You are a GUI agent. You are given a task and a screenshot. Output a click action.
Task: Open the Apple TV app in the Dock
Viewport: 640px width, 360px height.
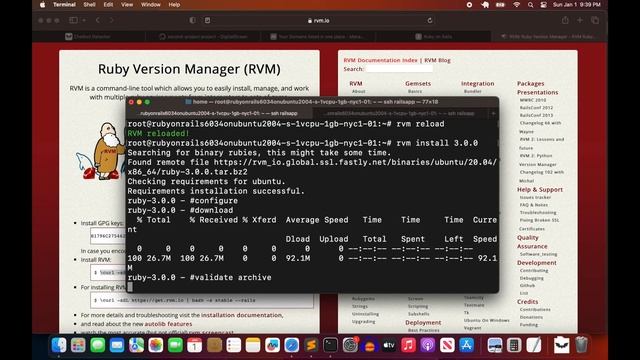tap(389, 345)
